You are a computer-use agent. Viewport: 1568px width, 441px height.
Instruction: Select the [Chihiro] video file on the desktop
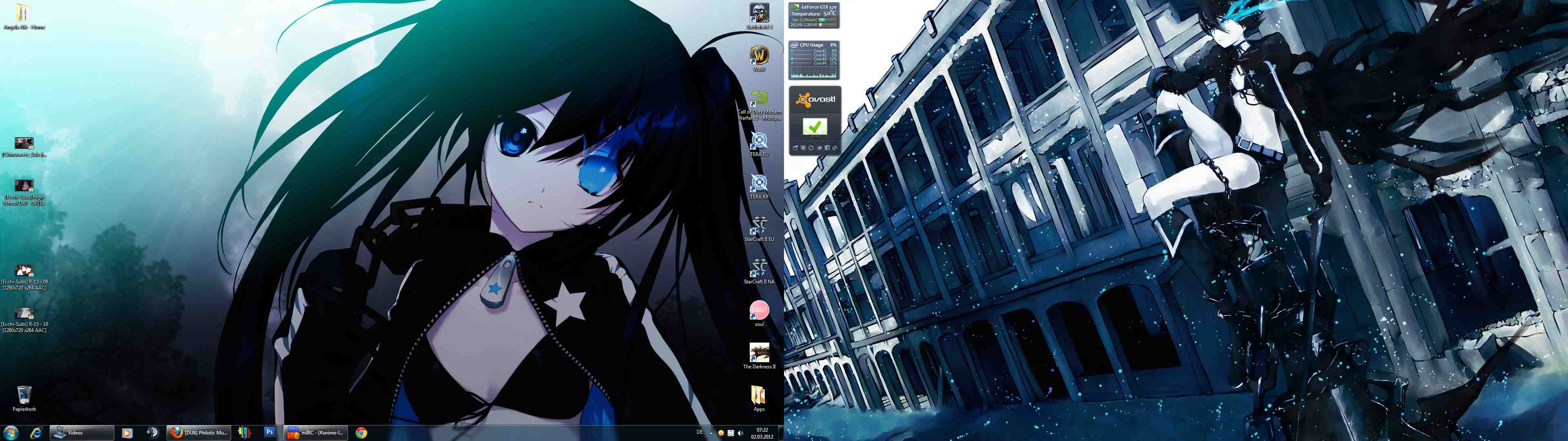pos(24,147)
